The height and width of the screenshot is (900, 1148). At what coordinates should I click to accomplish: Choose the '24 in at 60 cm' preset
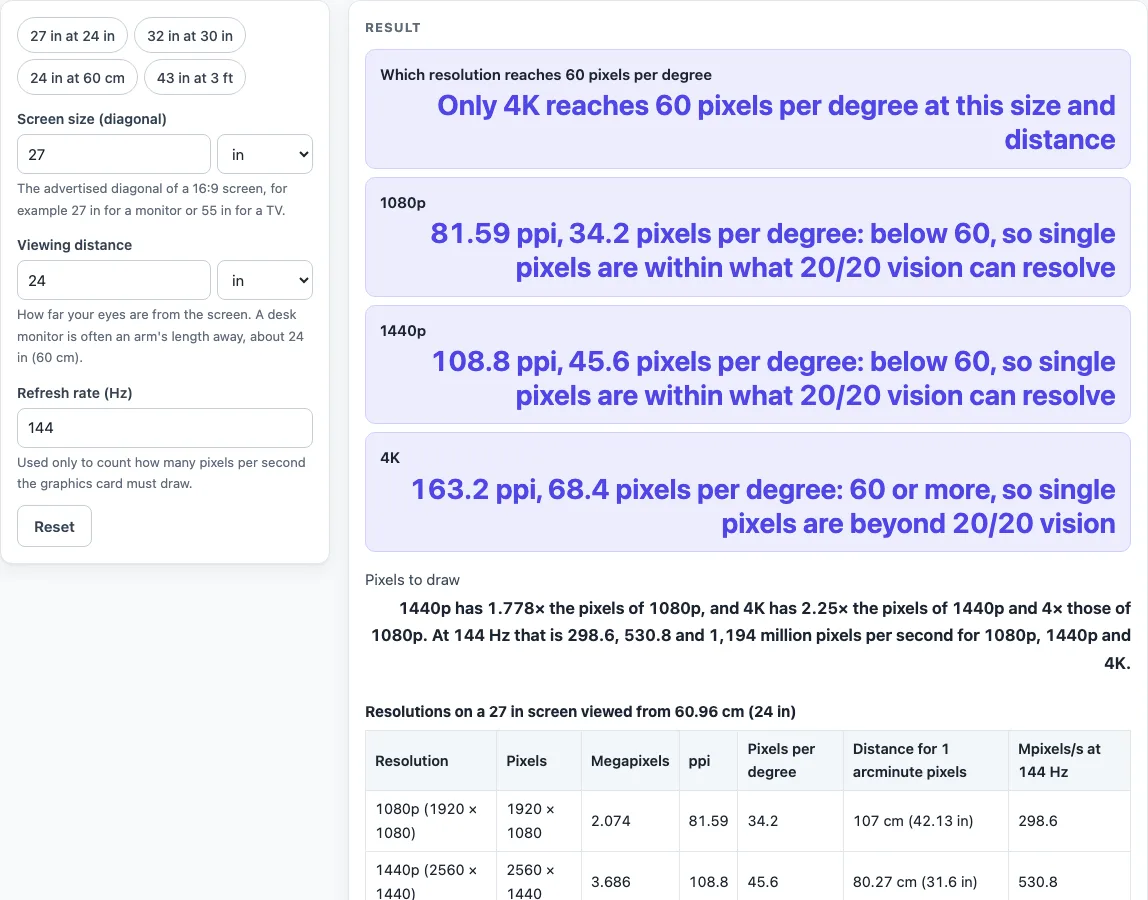coord(78,78)
